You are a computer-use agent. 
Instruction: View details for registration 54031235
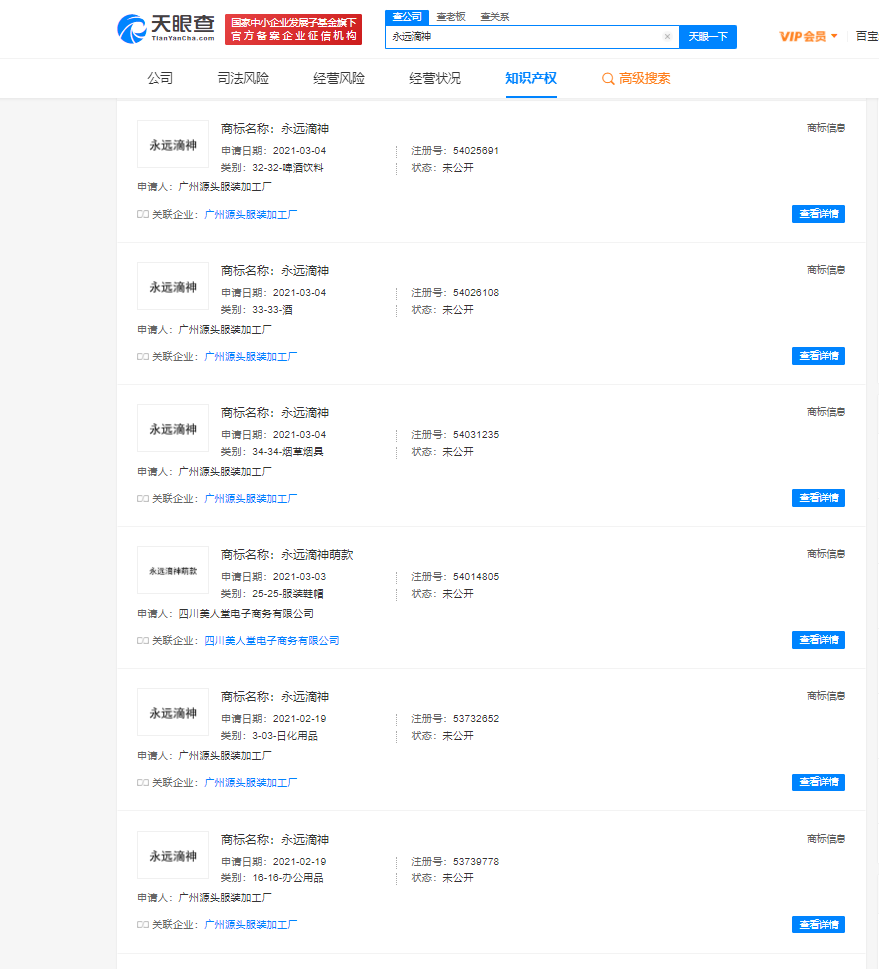tap(818, 498)
